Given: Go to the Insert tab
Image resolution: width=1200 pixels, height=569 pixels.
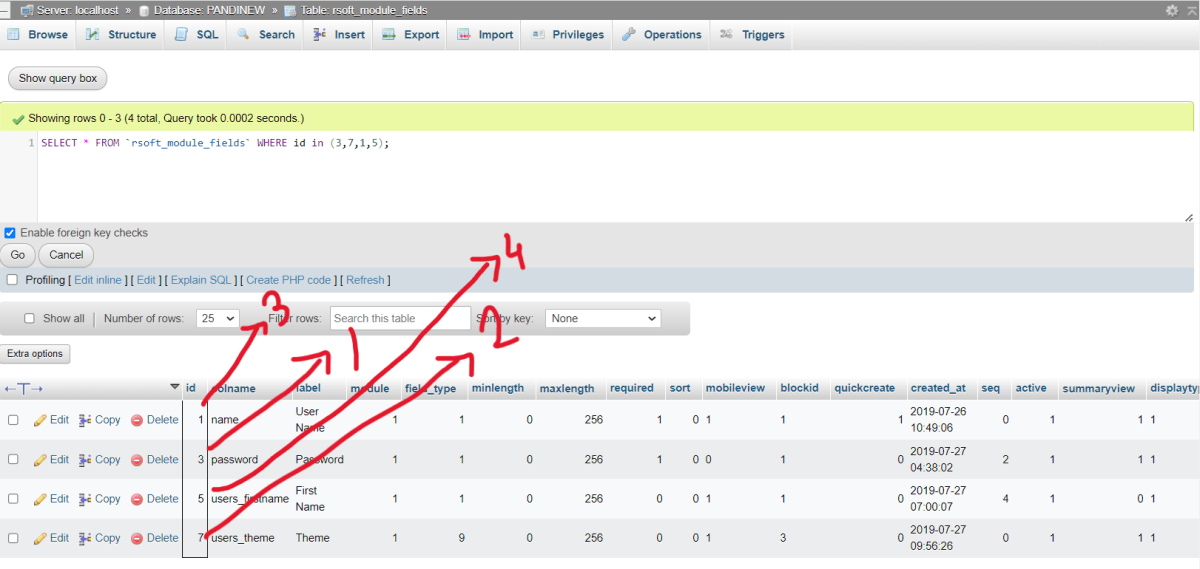Looking at the screenshot, I should click(339, 34).
